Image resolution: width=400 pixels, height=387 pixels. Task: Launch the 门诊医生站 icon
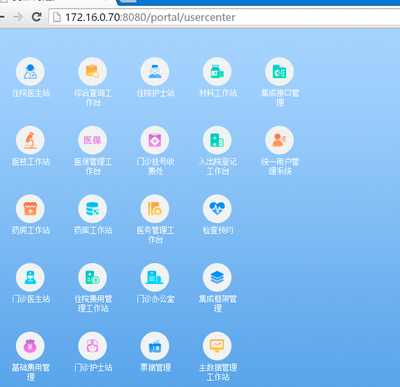point(30,278)
